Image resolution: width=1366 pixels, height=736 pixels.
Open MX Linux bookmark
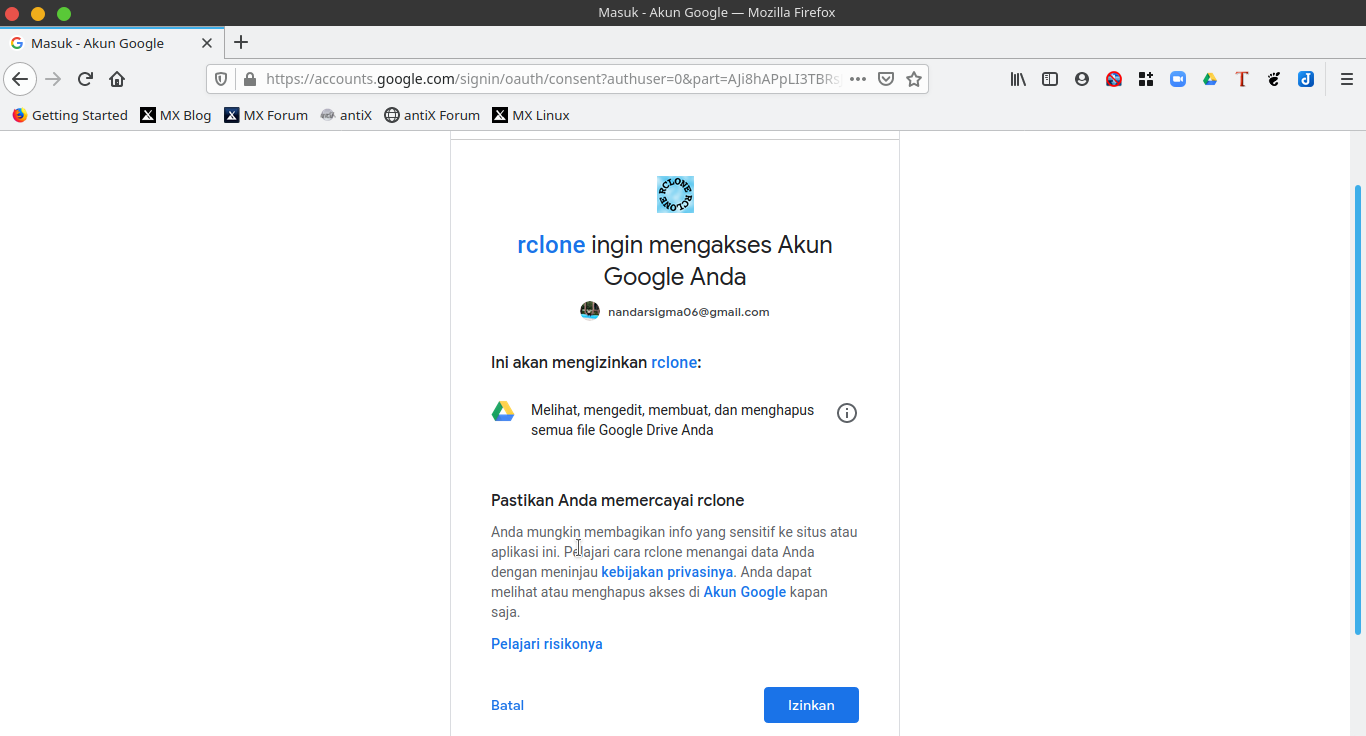coord(531,115)
